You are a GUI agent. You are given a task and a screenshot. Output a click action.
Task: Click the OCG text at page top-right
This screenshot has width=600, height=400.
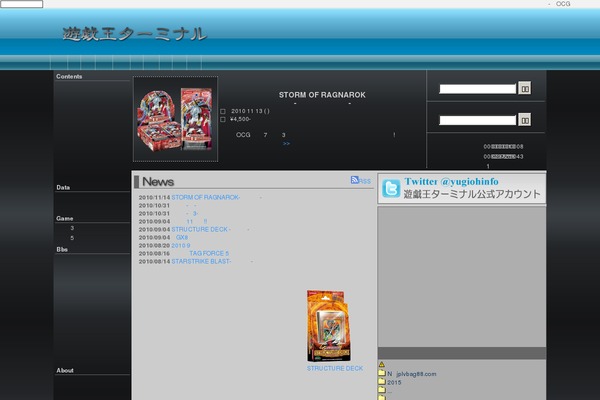(x=563, y=4)
